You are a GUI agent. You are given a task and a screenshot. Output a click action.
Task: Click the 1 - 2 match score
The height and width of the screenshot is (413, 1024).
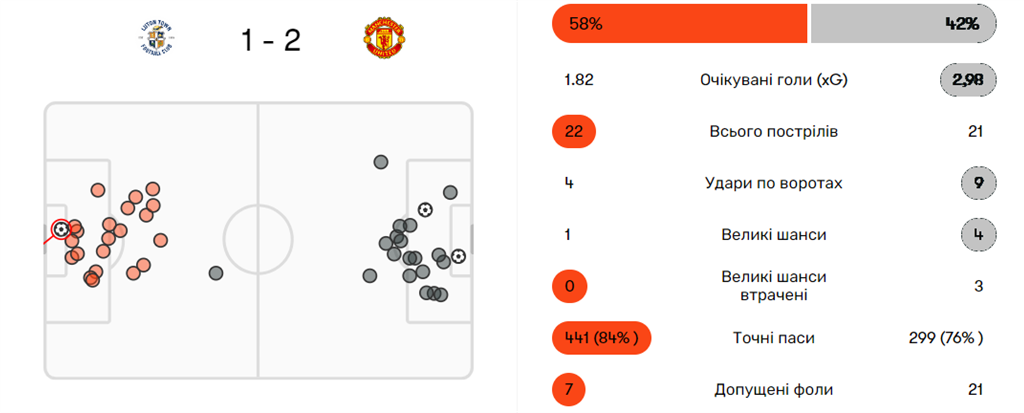270,39
